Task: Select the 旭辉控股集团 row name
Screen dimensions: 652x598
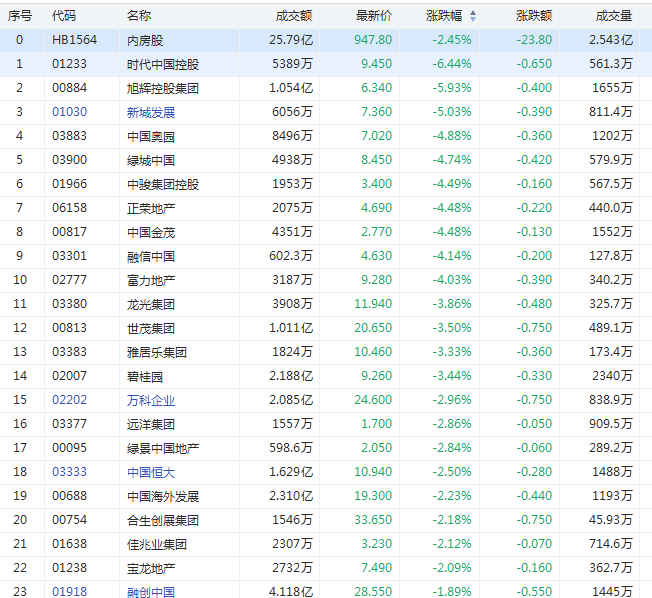Action: tap(163, 88)
